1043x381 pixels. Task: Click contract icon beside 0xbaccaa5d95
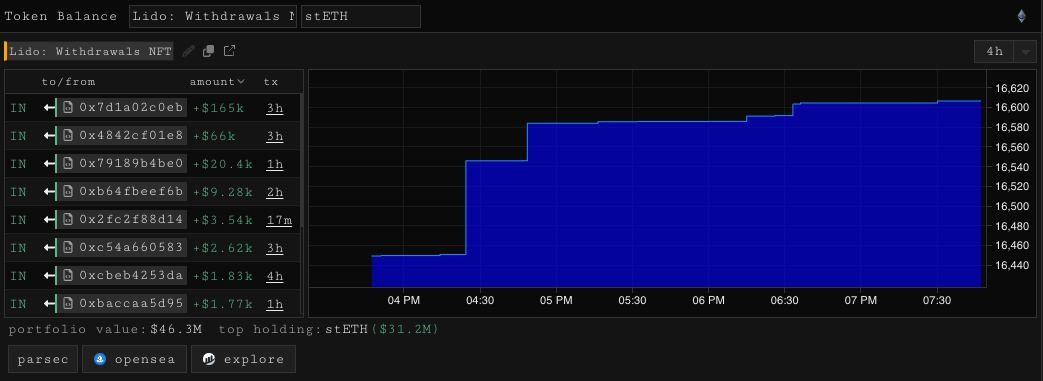[68, 303]
